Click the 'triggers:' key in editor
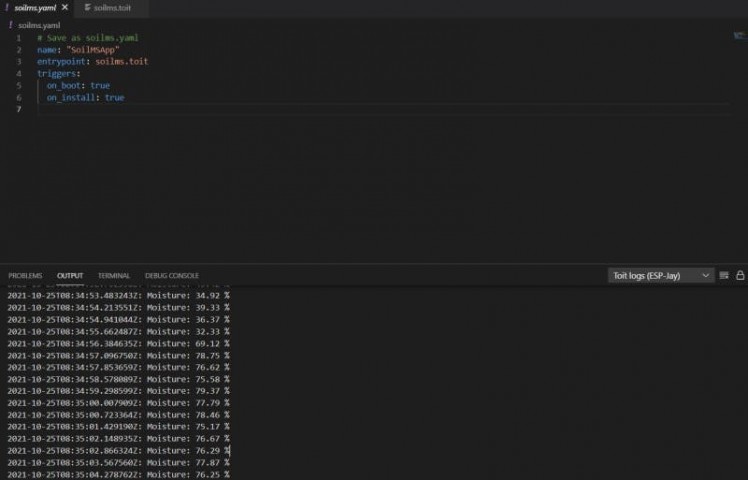Image resolution: width=748 pixels, height=480 pixels. tap(59, 73)
